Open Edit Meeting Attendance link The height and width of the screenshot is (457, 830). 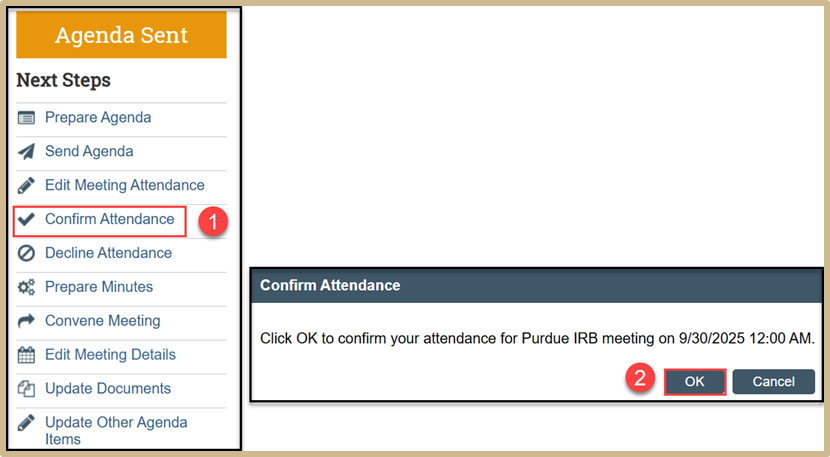tap(124, 186)
